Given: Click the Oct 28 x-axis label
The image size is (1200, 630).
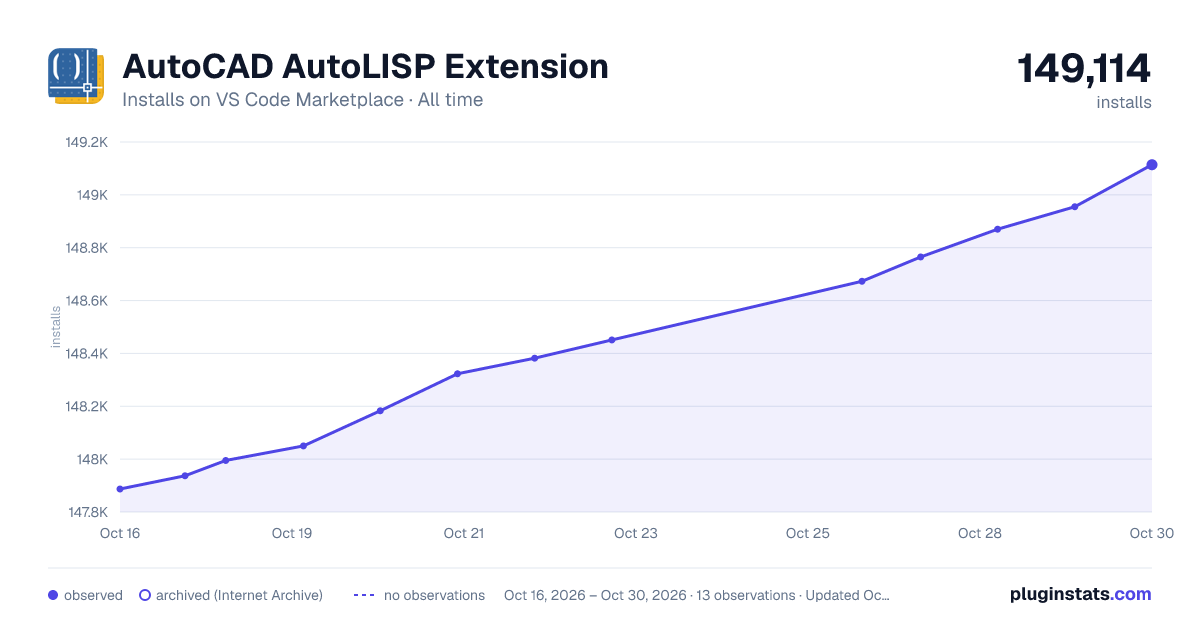Looking at the screenshot, I should (x=980, y=533).
